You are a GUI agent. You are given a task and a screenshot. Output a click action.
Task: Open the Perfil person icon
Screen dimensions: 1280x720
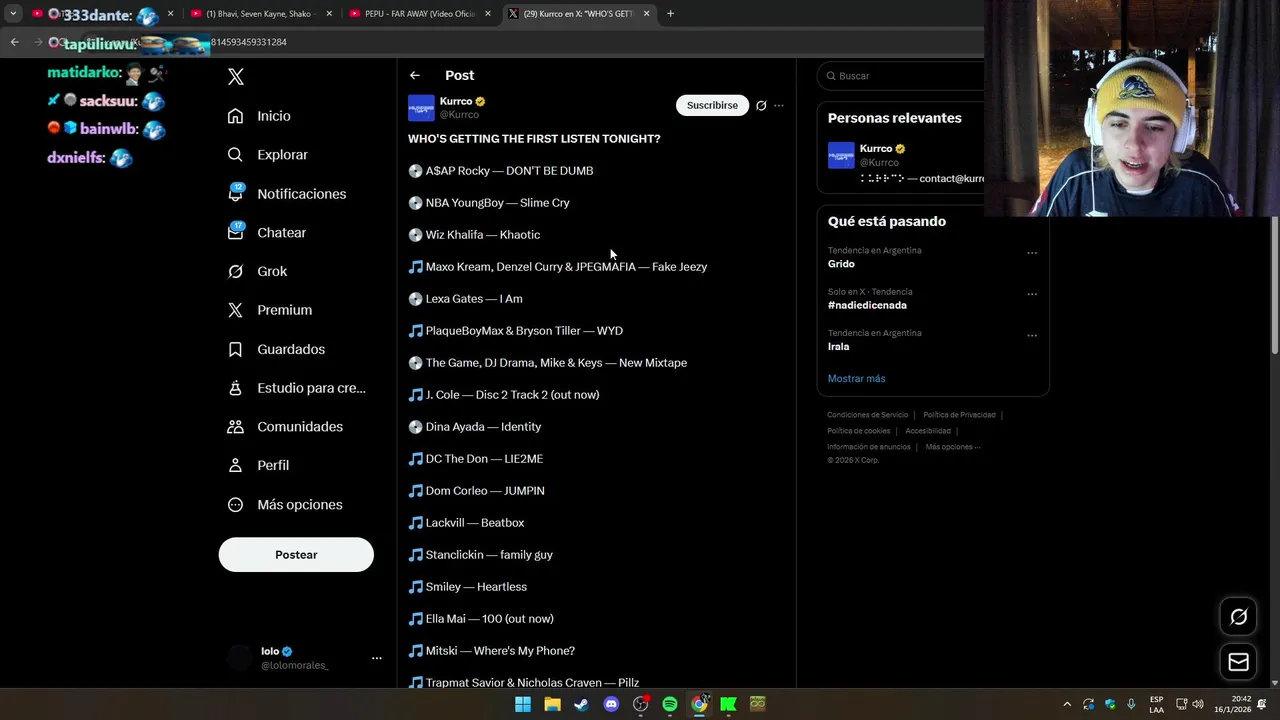pyautogui.click(x=235, y=465)
